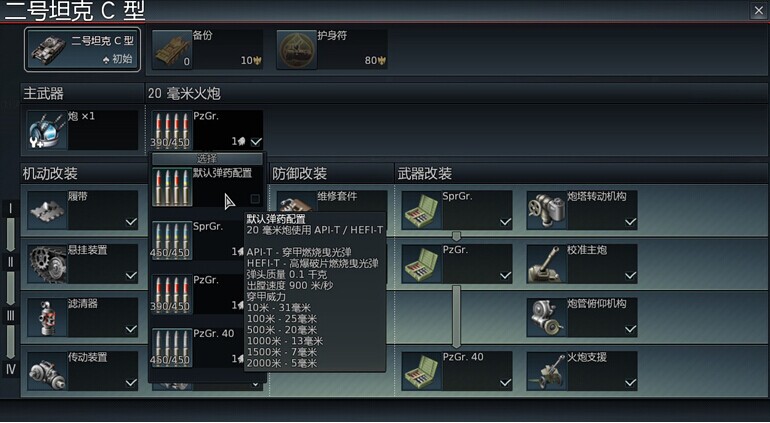This screenshot has height=423, width=770.
Task: Pick PzGr. 390/450 belt in dropdown list
Action: [x=207, y=294]
